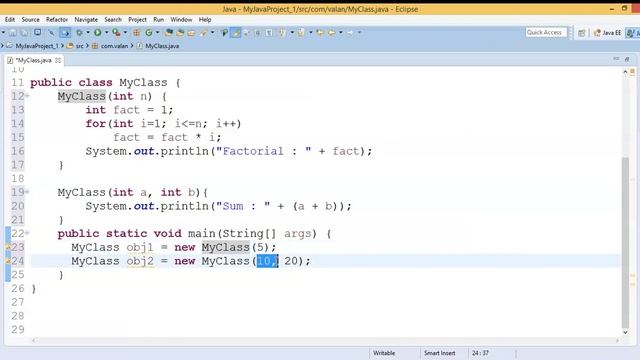This screenshot has height=360, width=640.
Task: Click src in the breadcrumb
Action: click(79, 46)
